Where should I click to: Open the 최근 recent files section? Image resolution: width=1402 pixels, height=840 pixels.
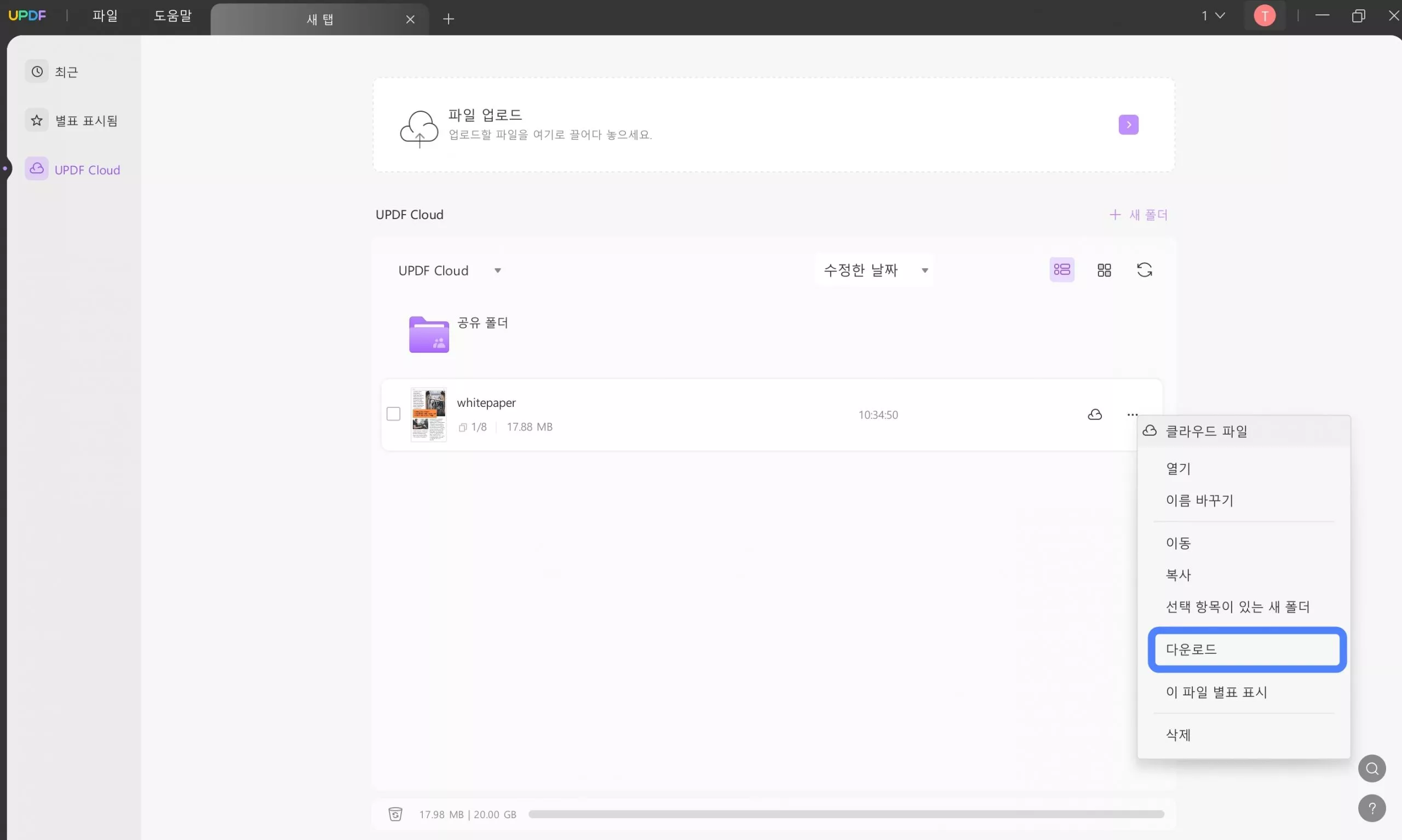coord(52,72)
